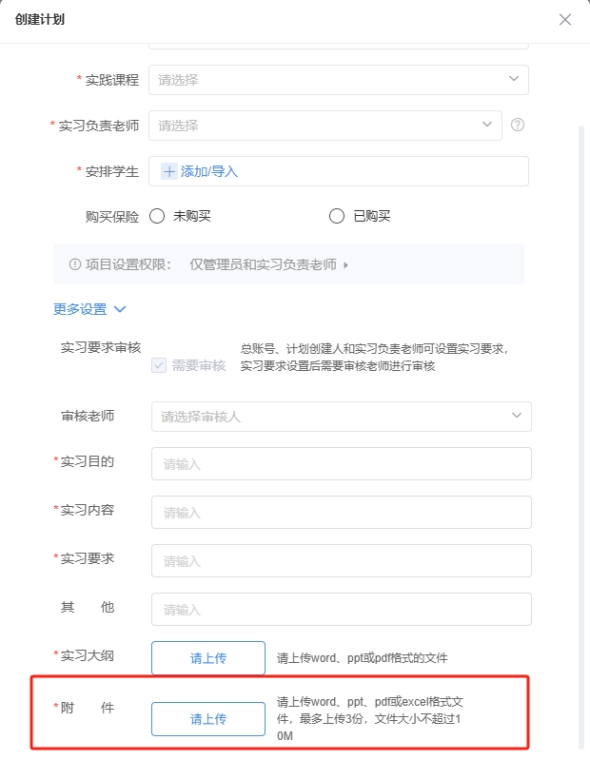Open the 实习负责老师 dropdown
Image resolution: width=590 pixels, height=760 pixels.
point(325,126)
